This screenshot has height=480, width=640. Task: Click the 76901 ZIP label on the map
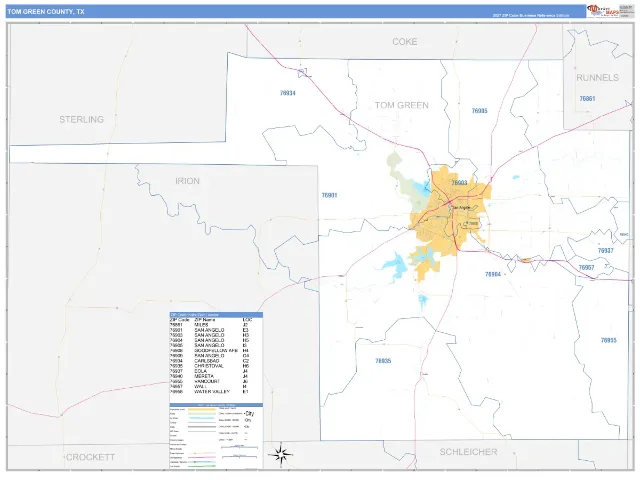pos(329,195)
